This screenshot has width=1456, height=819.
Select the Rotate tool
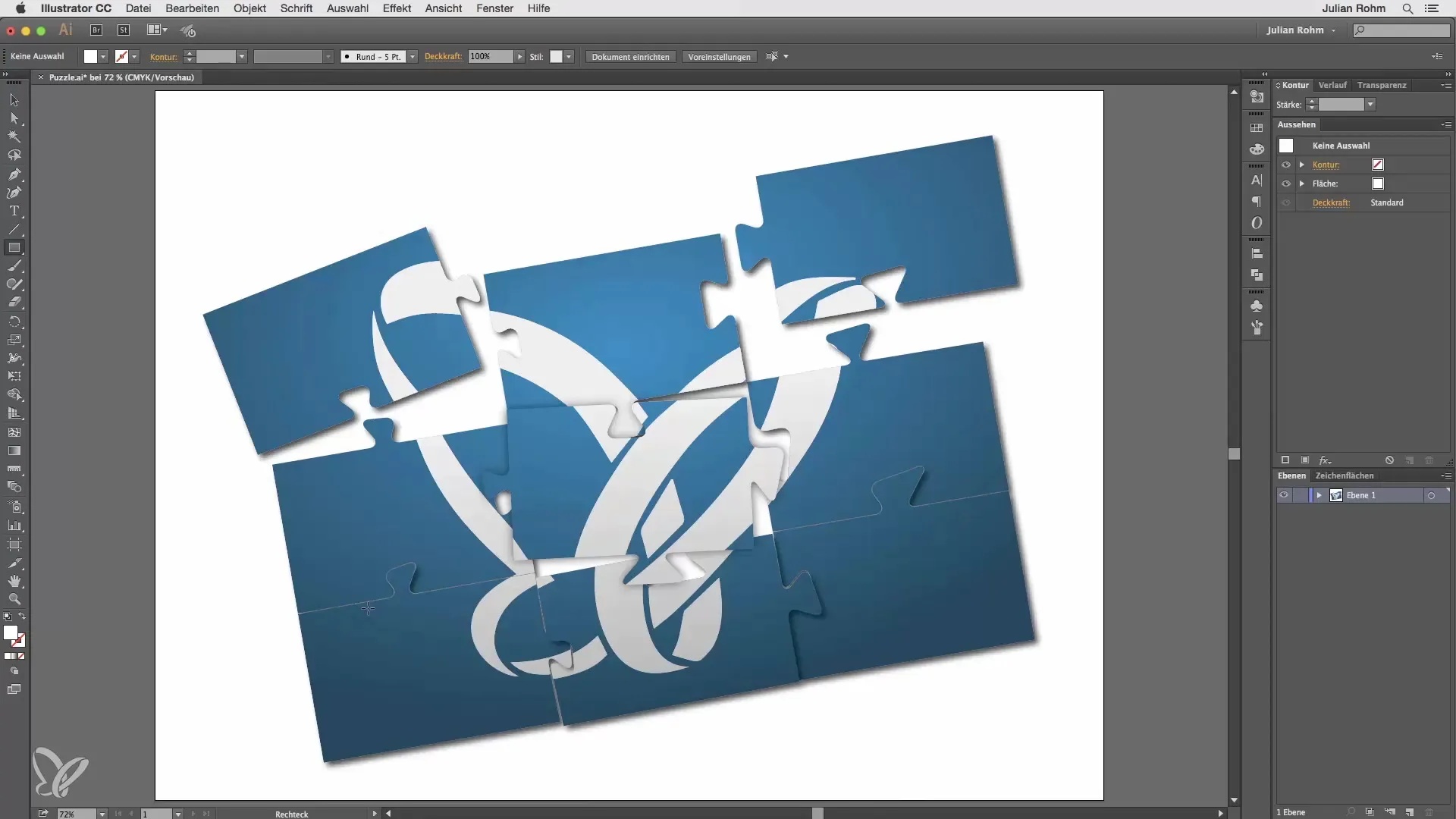pos(14,322)
